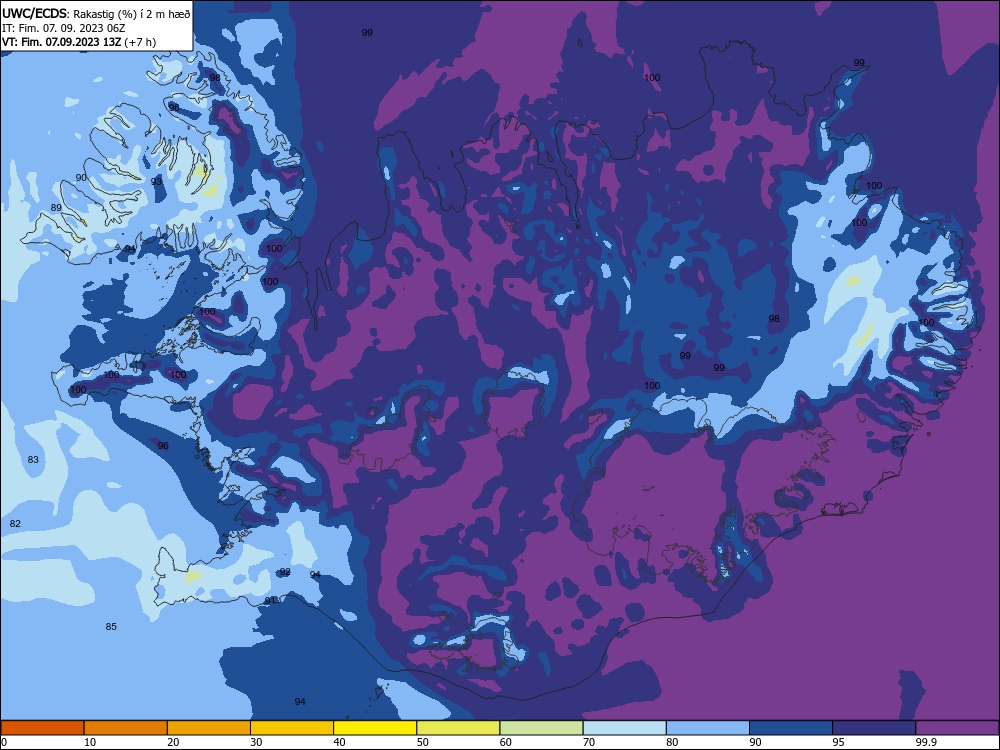Click the '91' humidity value on map

tap(270, 600)
